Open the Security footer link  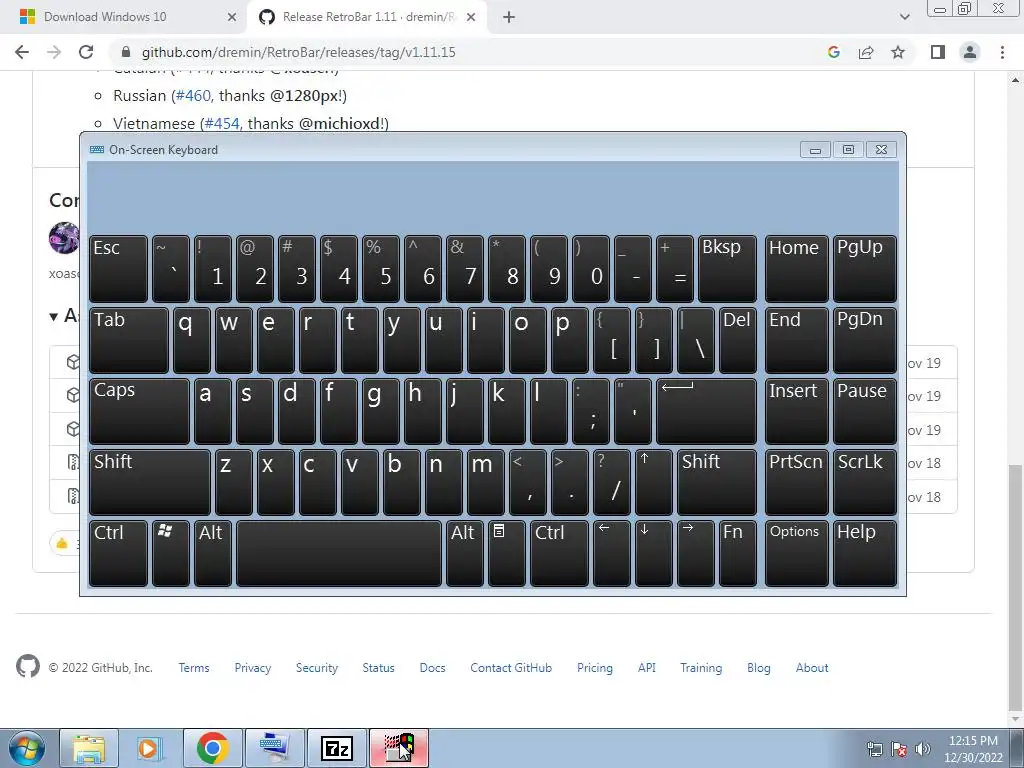[x=317, y=667]
